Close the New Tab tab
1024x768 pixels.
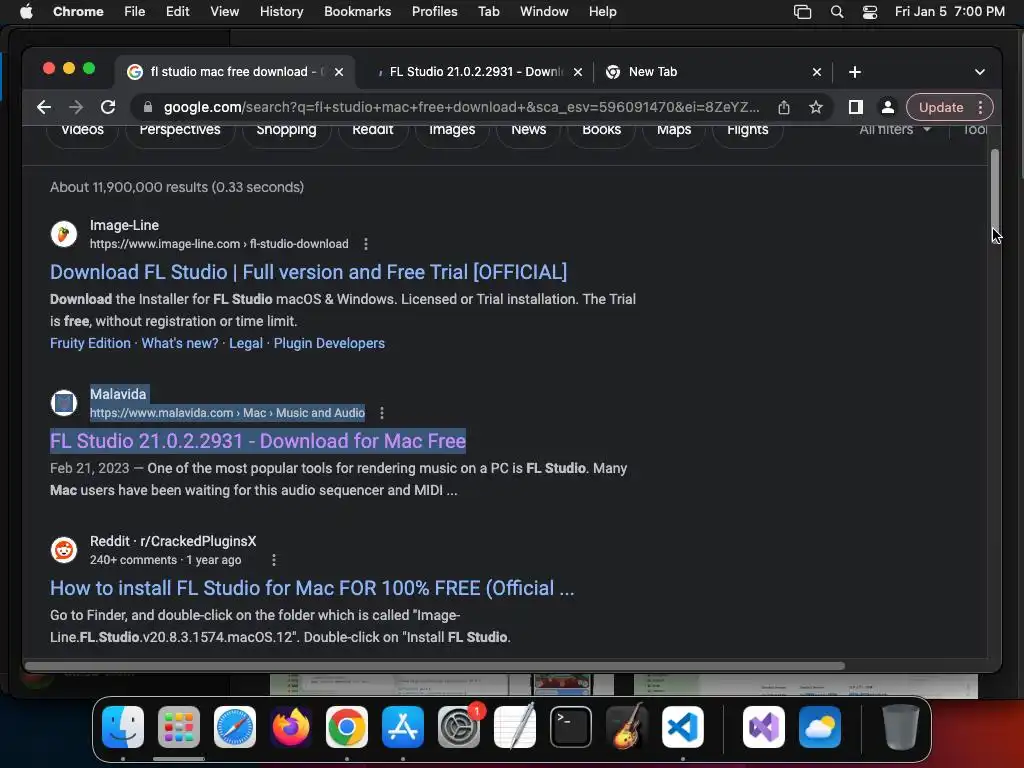[x=816, y=72]
